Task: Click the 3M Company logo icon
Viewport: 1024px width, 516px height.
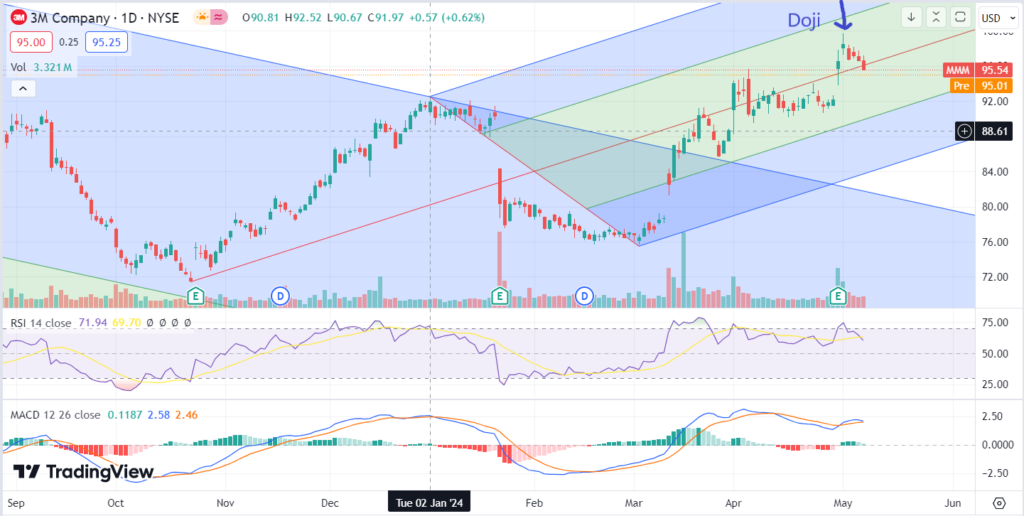Action: pos(18,18)
